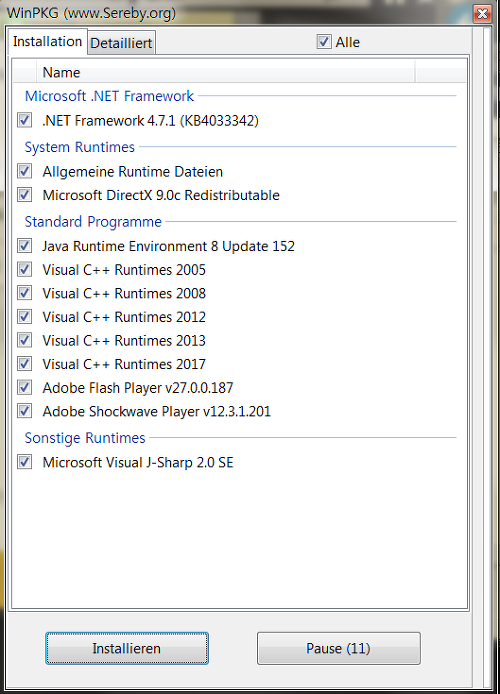Click the Name column header
This screenshot has height=694, width=500.
tap(226, 72)
